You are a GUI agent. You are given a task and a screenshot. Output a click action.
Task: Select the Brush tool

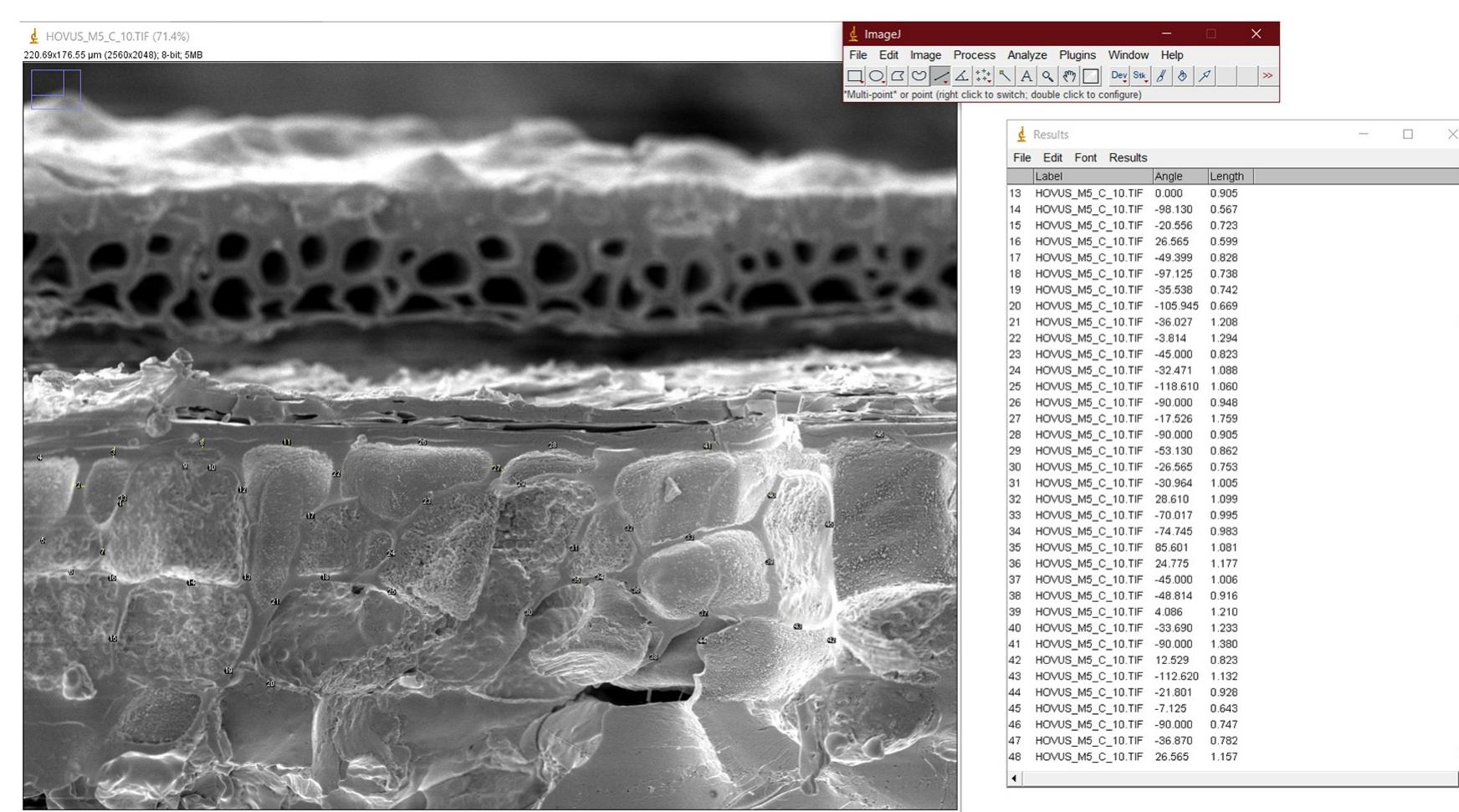[x=1161, y=76]
